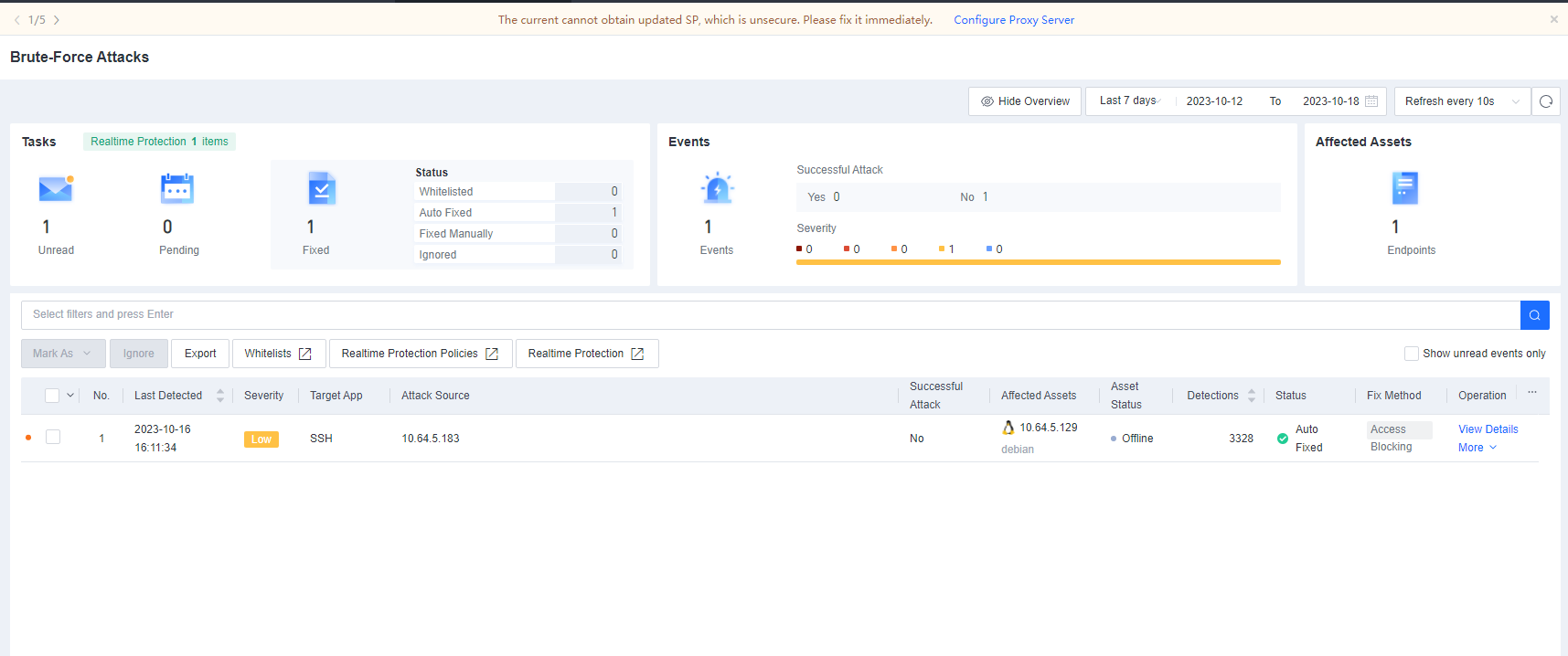This screenshot has height=656, width=1568.
Task: Click the Endpoints document icon
Action: click(x=1404, y=189)
